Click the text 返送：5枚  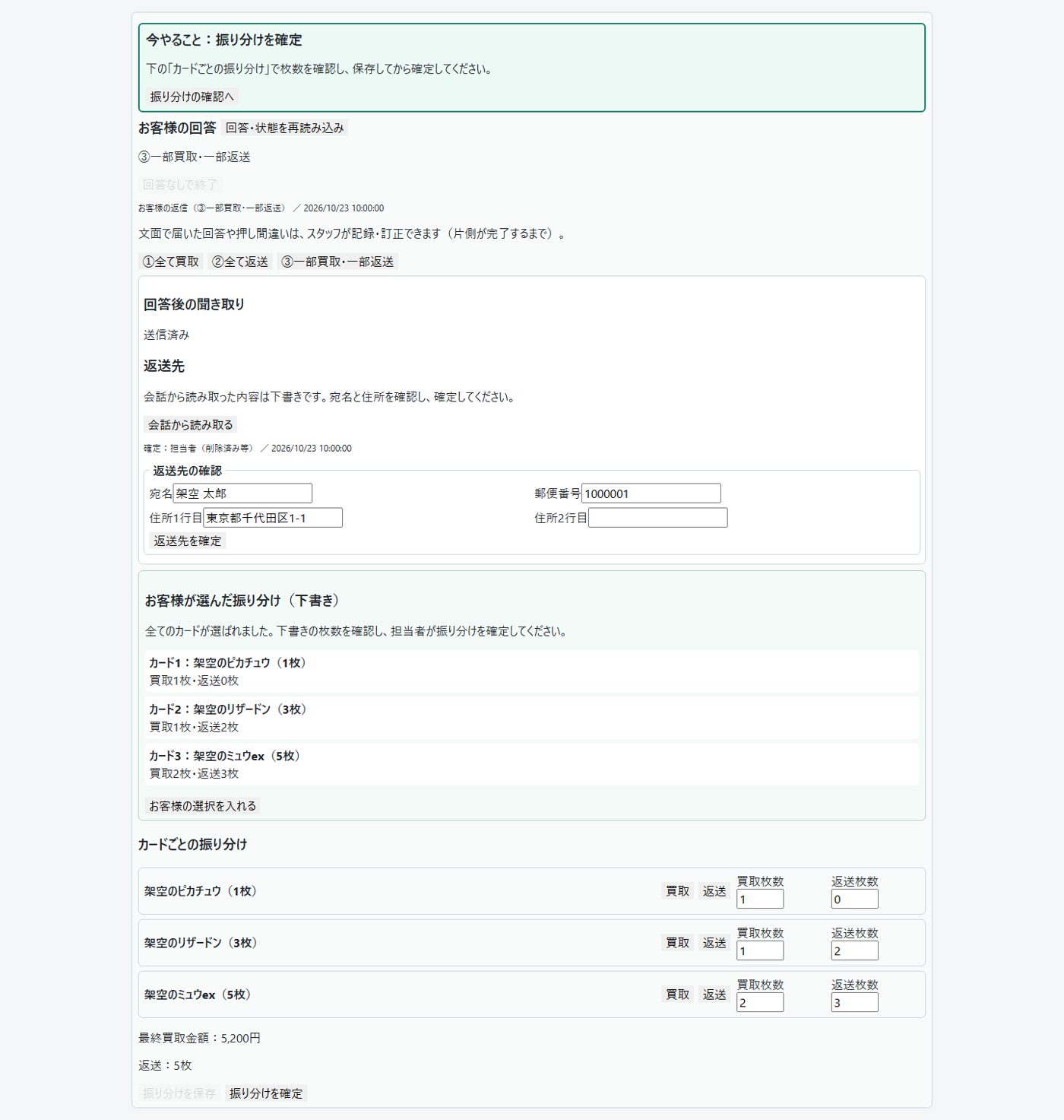click(x=165, y=1066)
